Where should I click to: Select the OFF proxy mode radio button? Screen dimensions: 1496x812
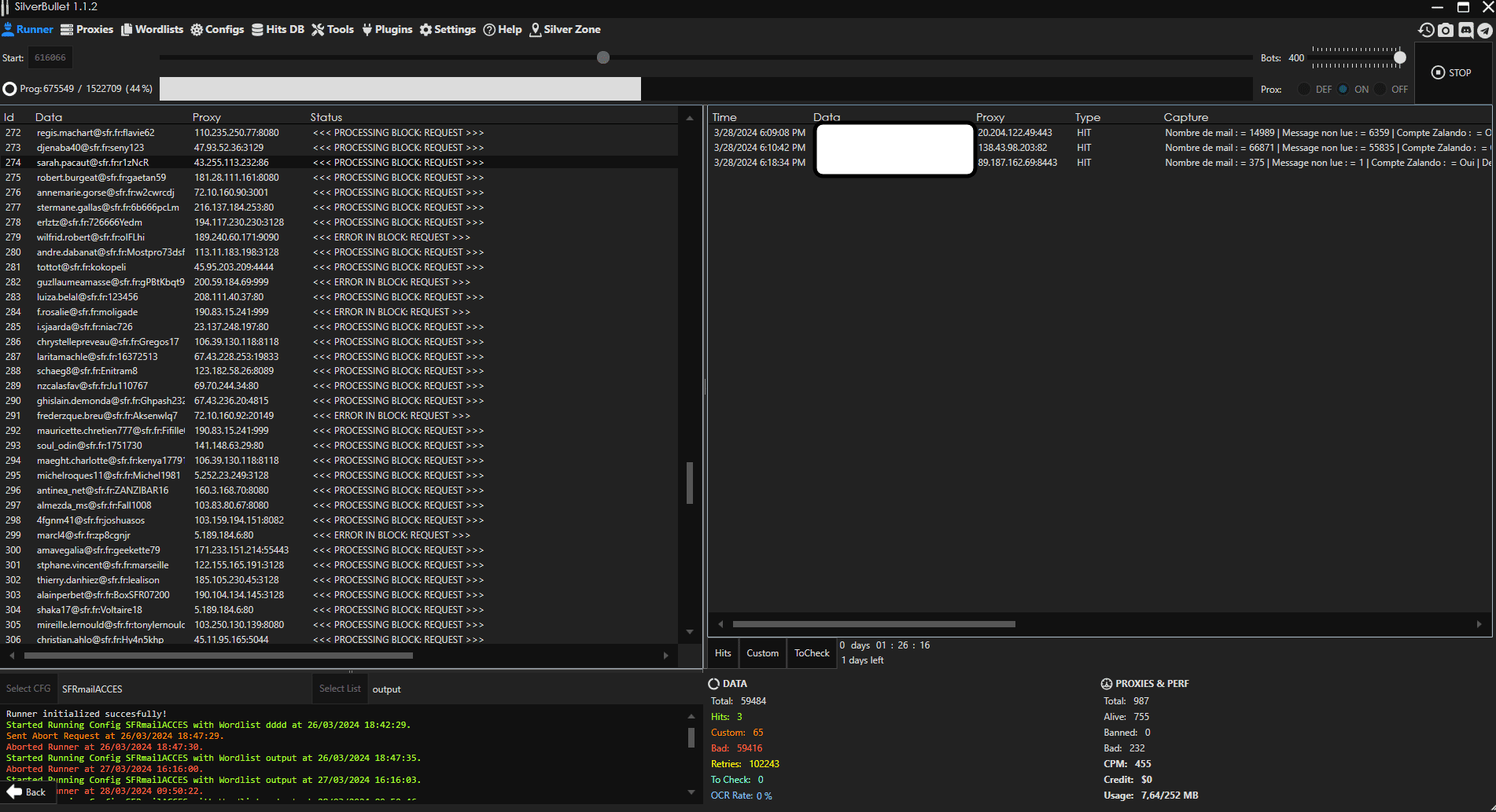point(1380,89)
